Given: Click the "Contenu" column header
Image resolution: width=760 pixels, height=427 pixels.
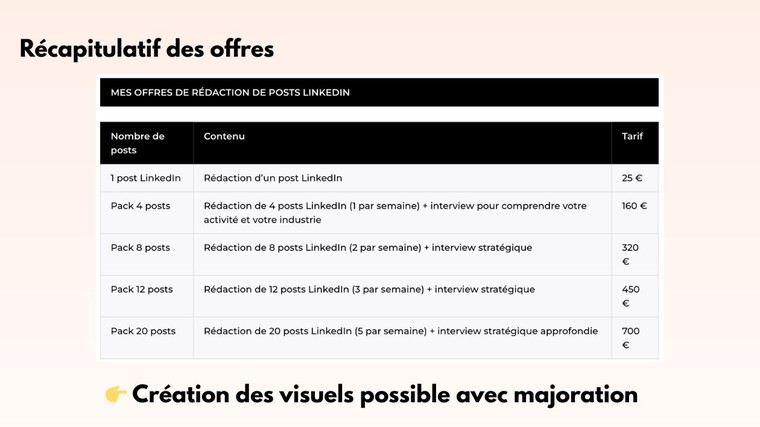Looking at the screenshot, I should tap(224, 136).
